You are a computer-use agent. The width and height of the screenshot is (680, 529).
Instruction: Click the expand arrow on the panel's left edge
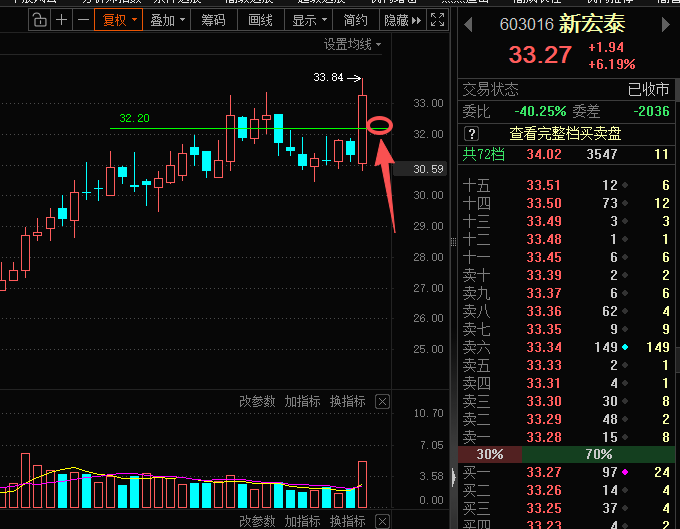click(x=454, y=477)
